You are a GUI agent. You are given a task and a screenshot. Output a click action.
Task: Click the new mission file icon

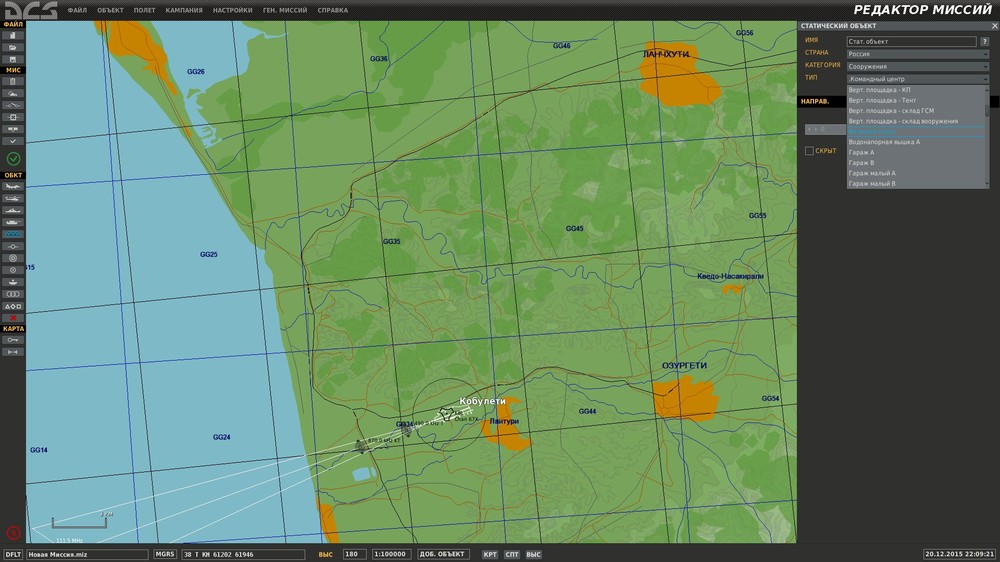[13, 35]
